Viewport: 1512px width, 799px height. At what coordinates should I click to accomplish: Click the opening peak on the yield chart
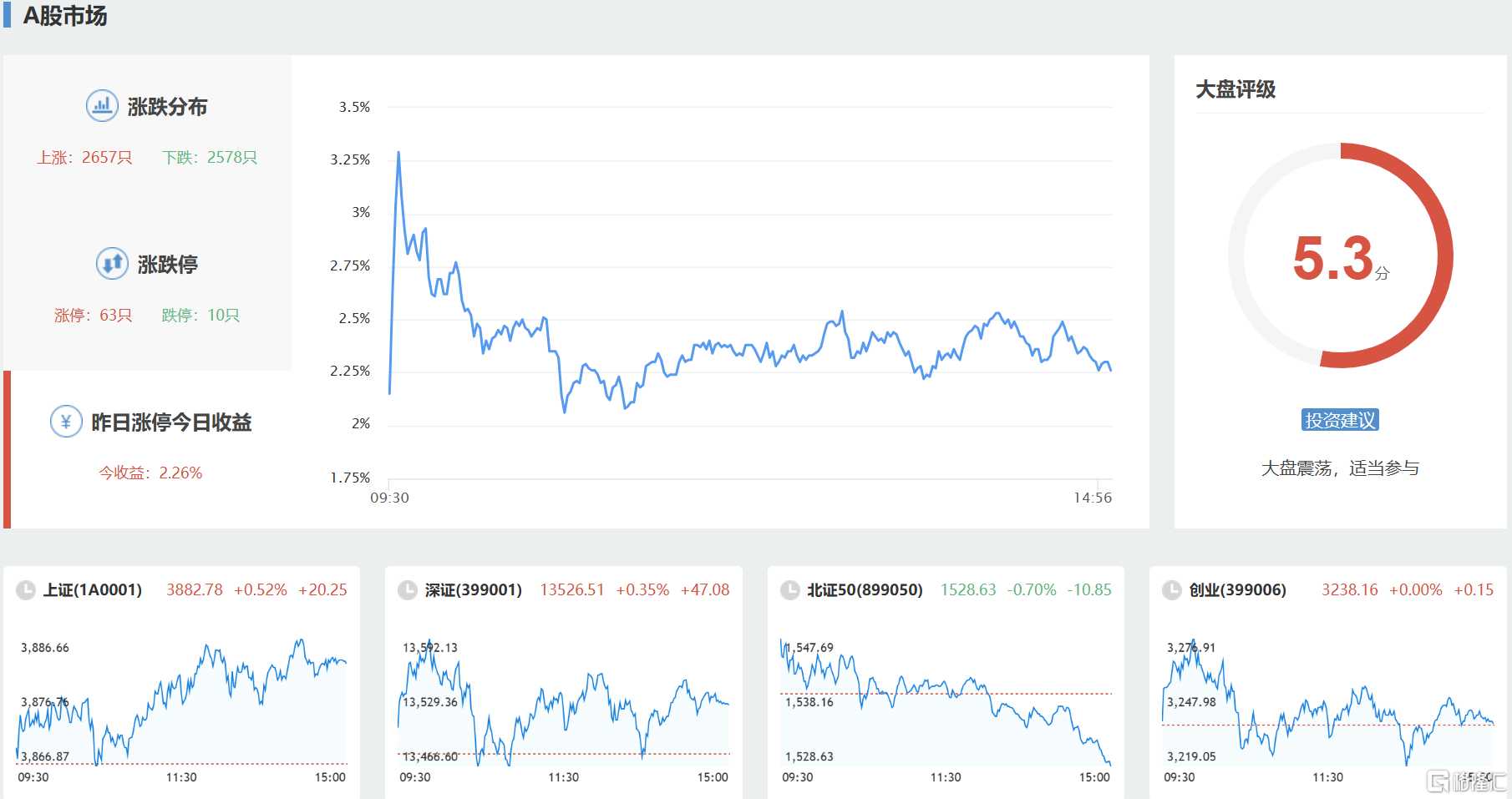click(398, 154)
